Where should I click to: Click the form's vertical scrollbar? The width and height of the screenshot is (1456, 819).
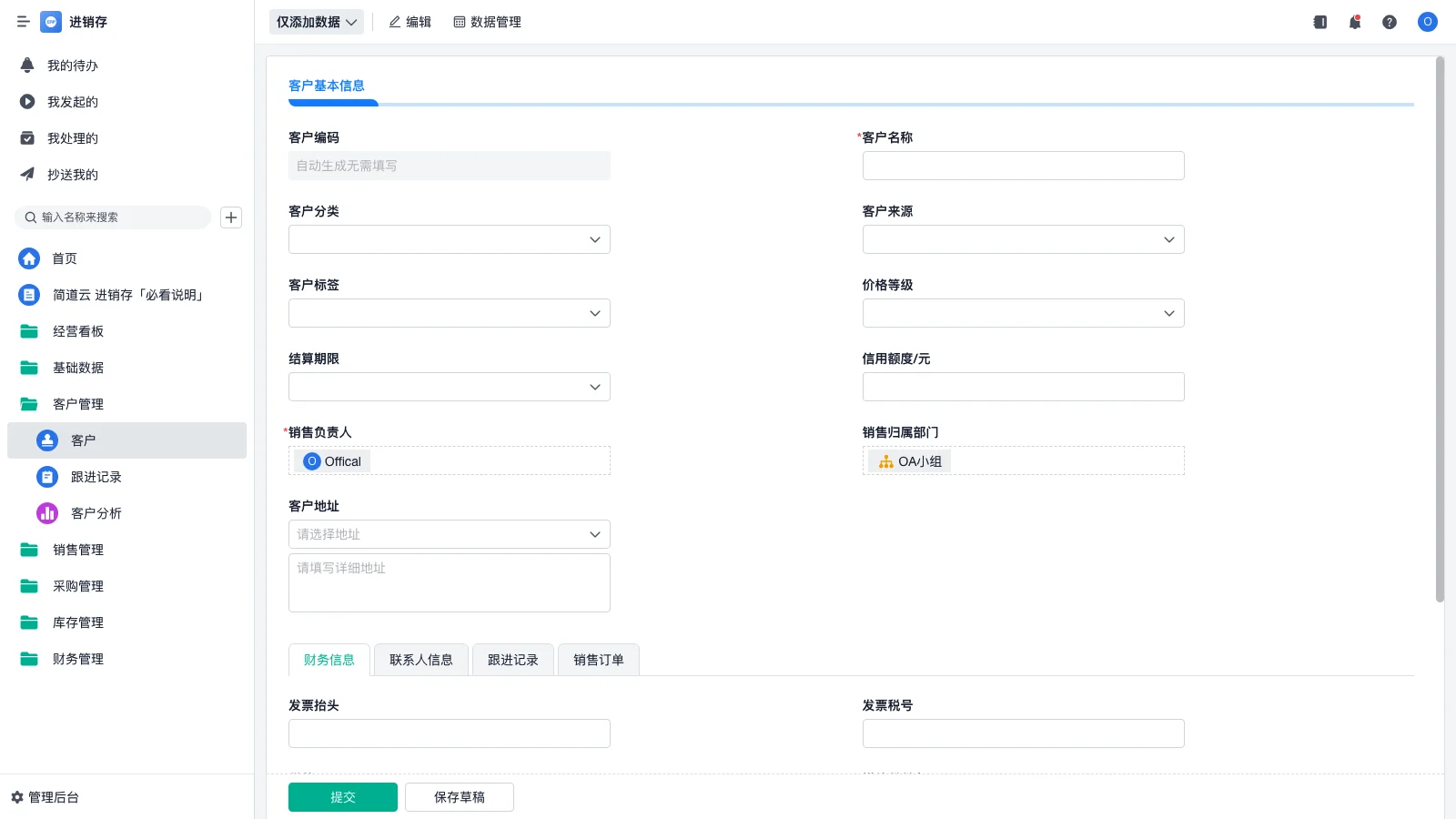[1440, 329]
